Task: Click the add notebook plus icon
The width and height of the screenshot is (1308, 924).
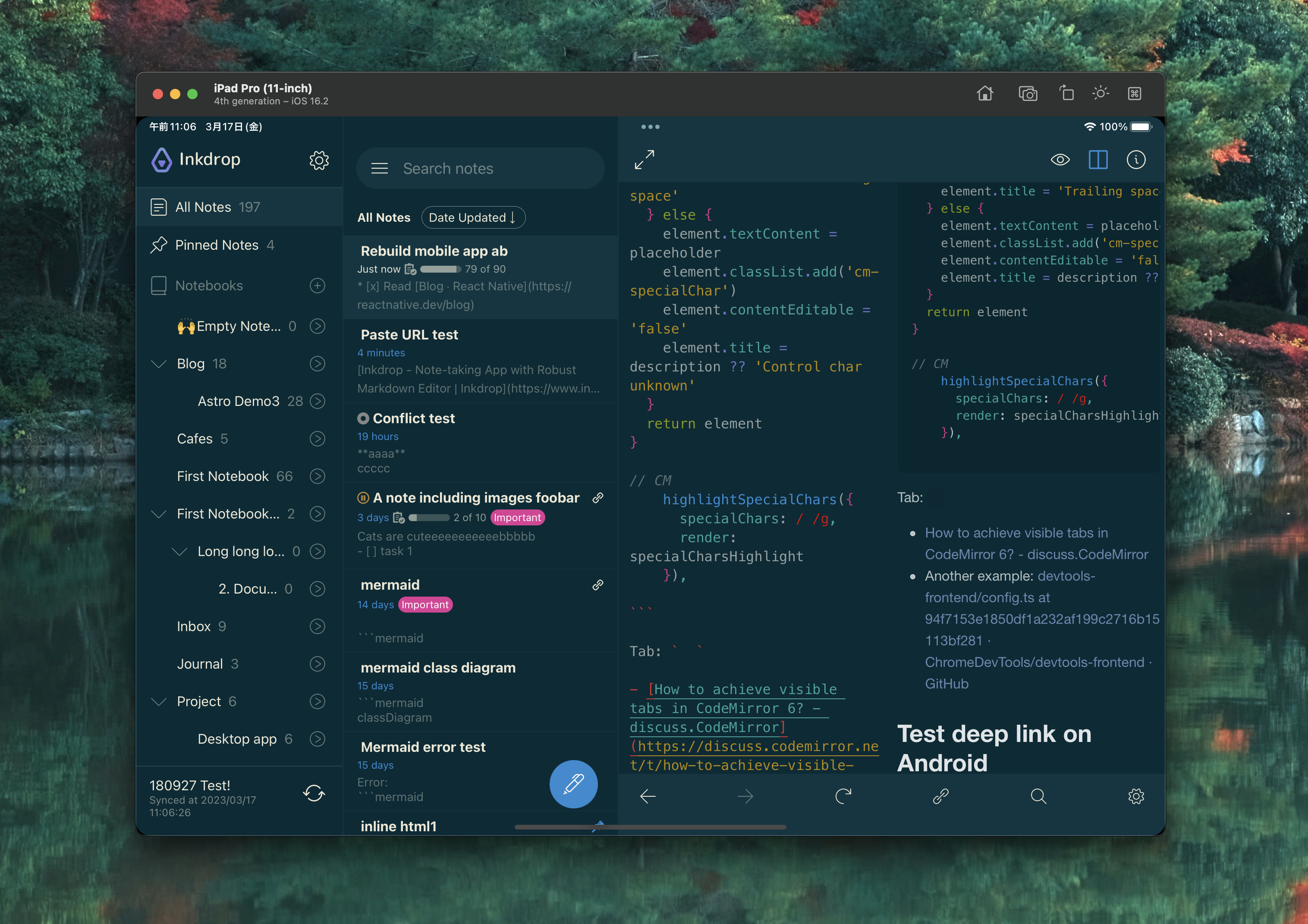Action: click(318, 286)
